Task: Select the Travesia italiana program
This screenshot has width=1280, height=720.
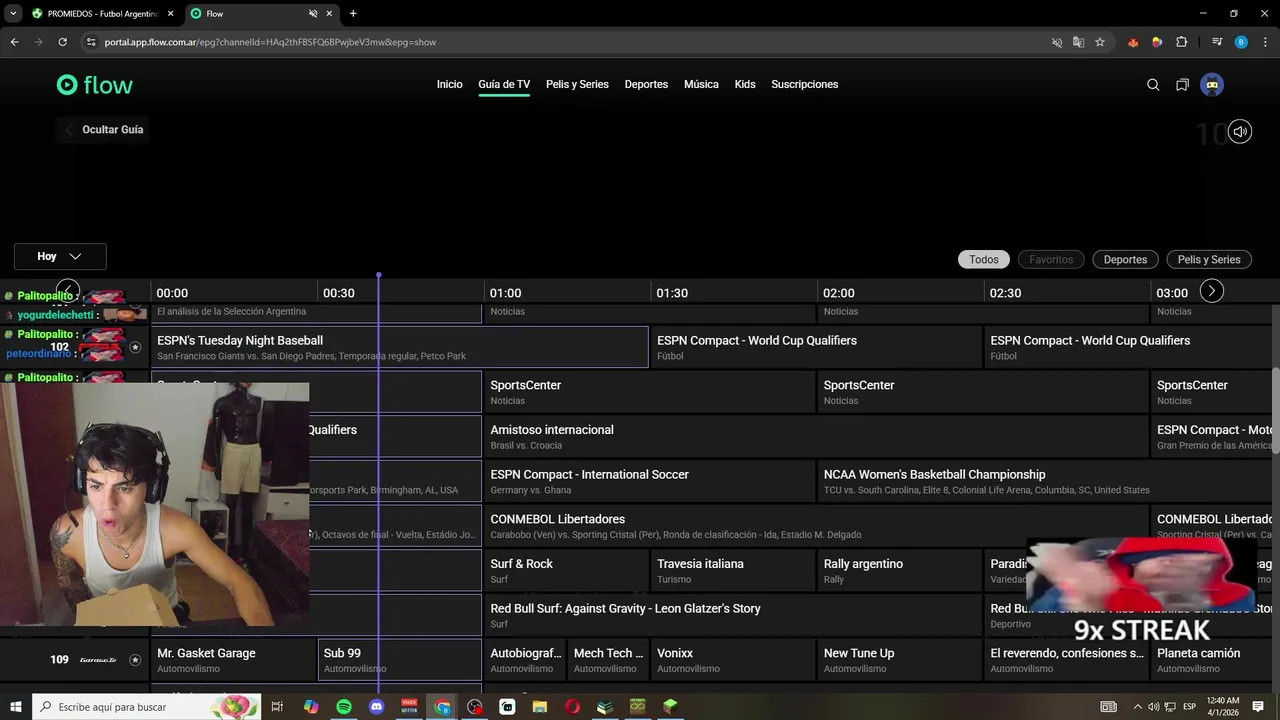Action: 733,571
